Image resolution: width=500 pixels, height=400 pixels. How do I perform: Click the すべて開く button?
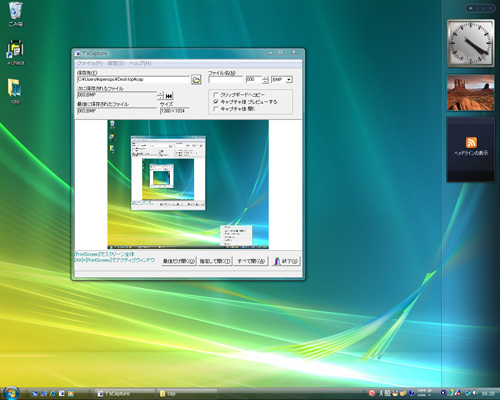251,261
